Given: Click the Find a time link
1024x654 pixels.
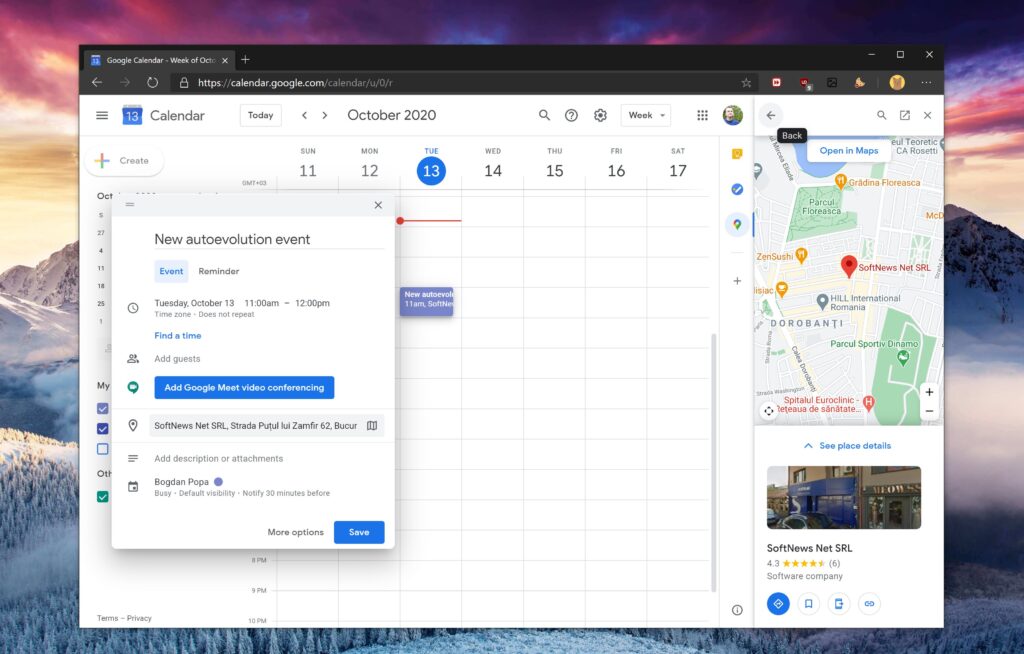Looking at the screenshot, I should coord(178,335).
